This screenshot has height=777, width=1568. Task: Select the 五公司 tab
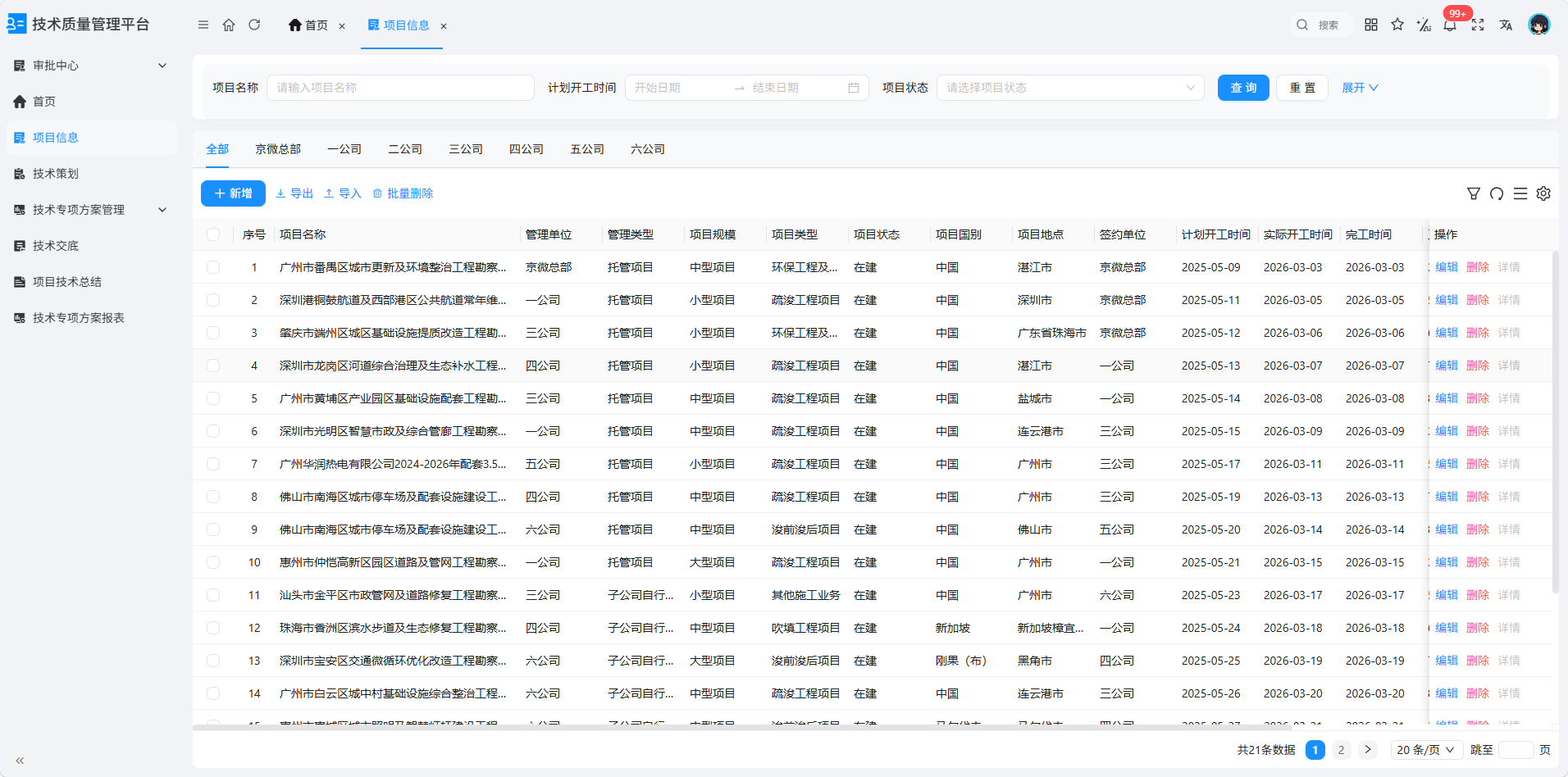tap(587, 149)
